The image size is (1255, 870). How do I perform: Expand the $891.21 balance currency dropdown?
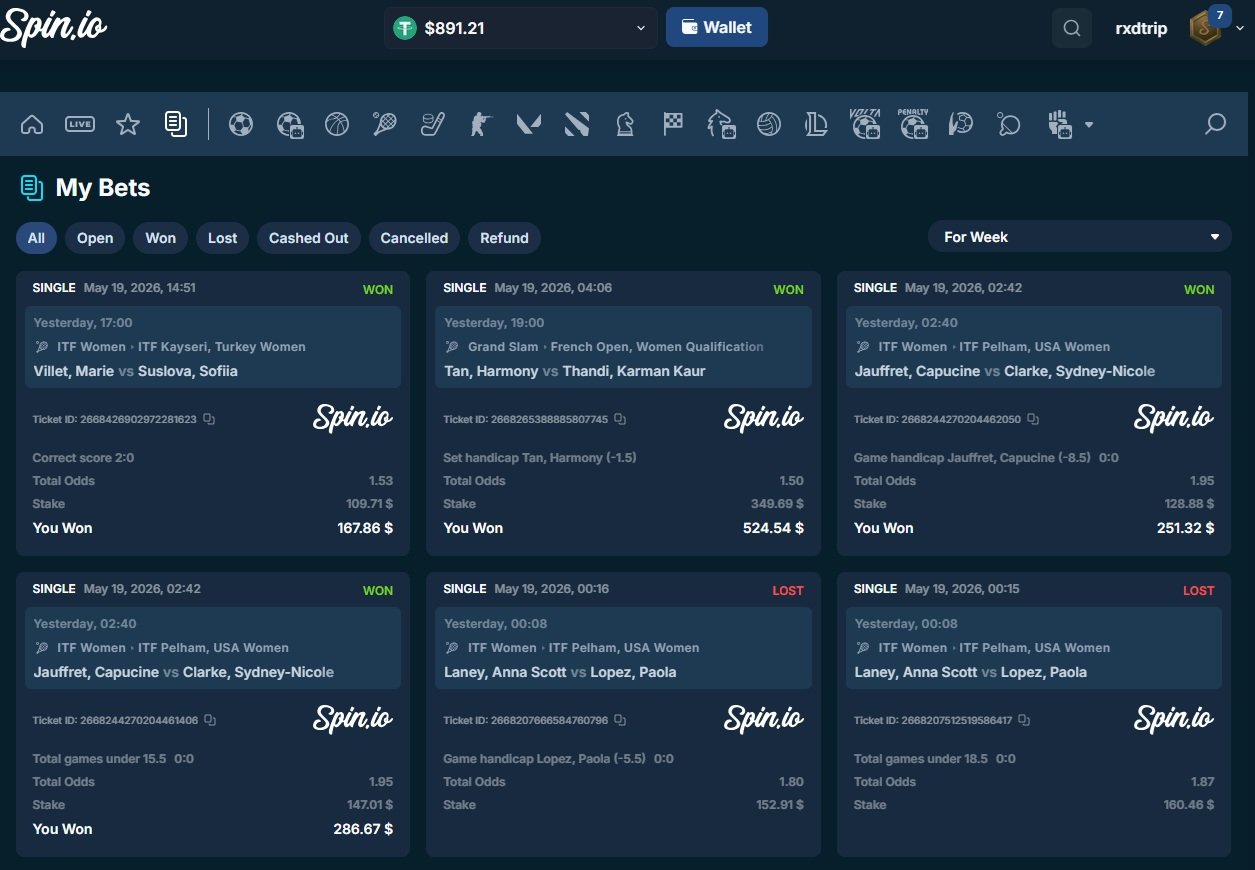(521, 28)
